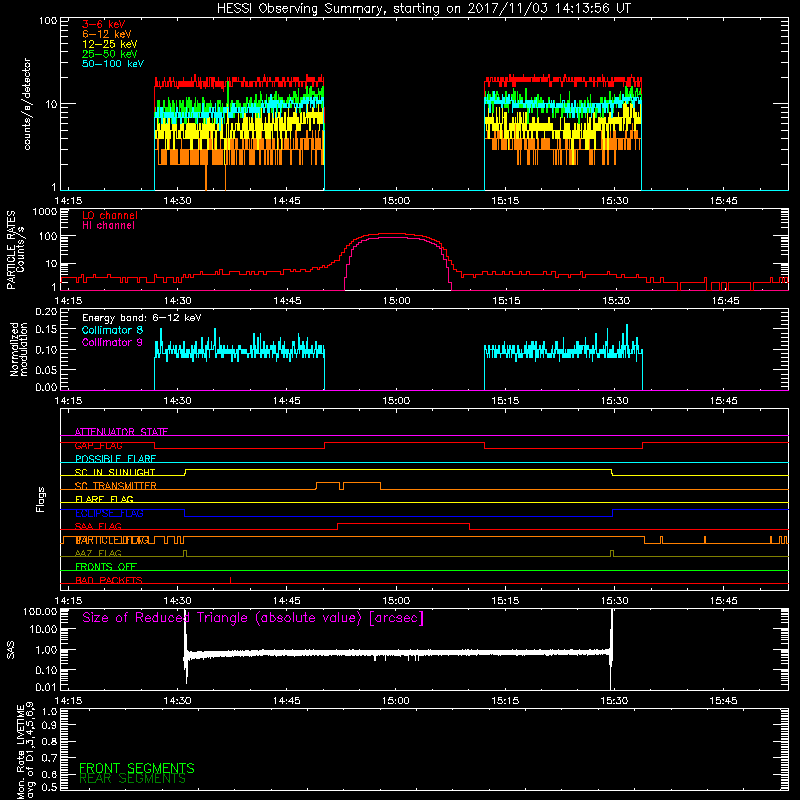Click the POSSIBLE_FLARE flag label
Viewport: 800px width, 800px height.
[115, 459]
